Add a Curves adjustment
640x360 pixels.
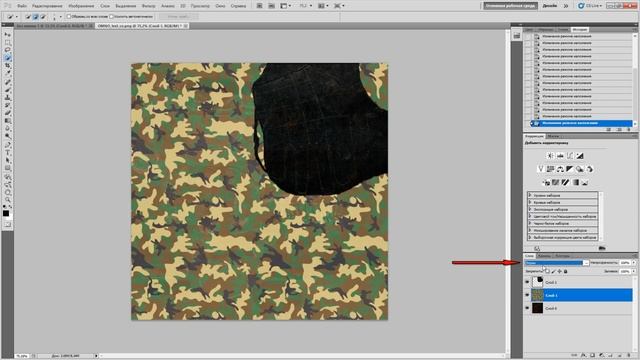(570, 156)
